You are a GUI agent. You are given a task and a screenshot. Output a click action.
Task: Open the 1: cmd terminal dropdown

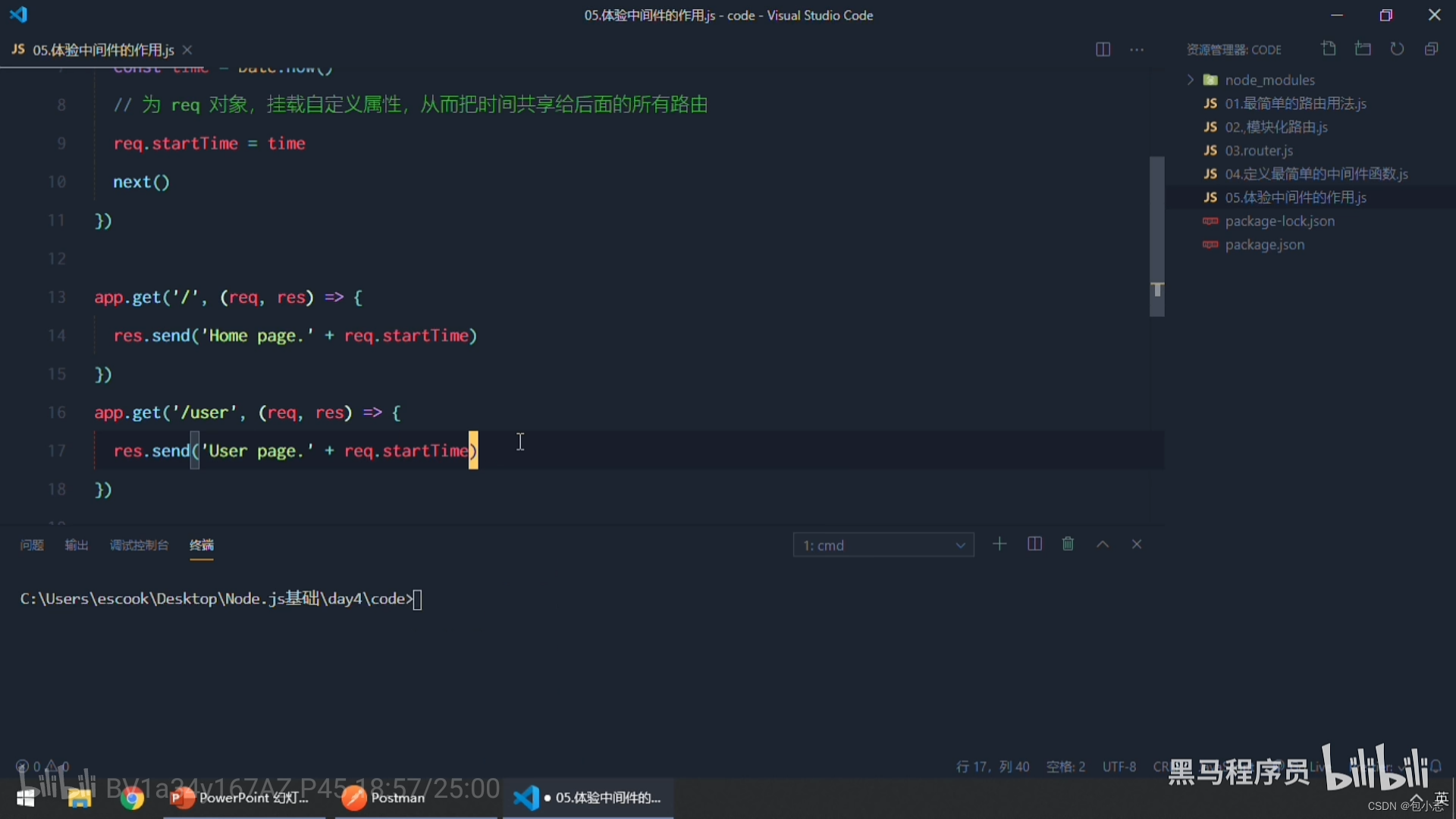click(883, 545)
